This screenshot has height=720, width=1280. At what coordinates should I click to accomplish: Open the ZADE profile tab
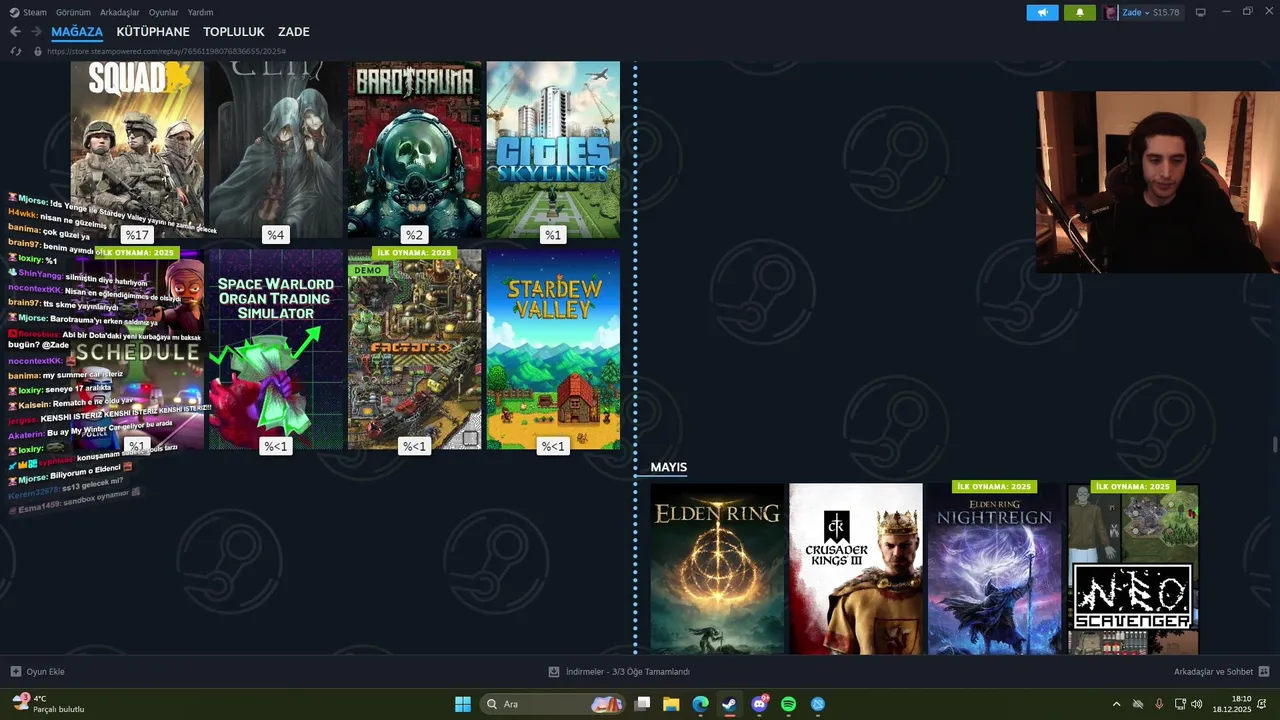(x=294, y=32)
